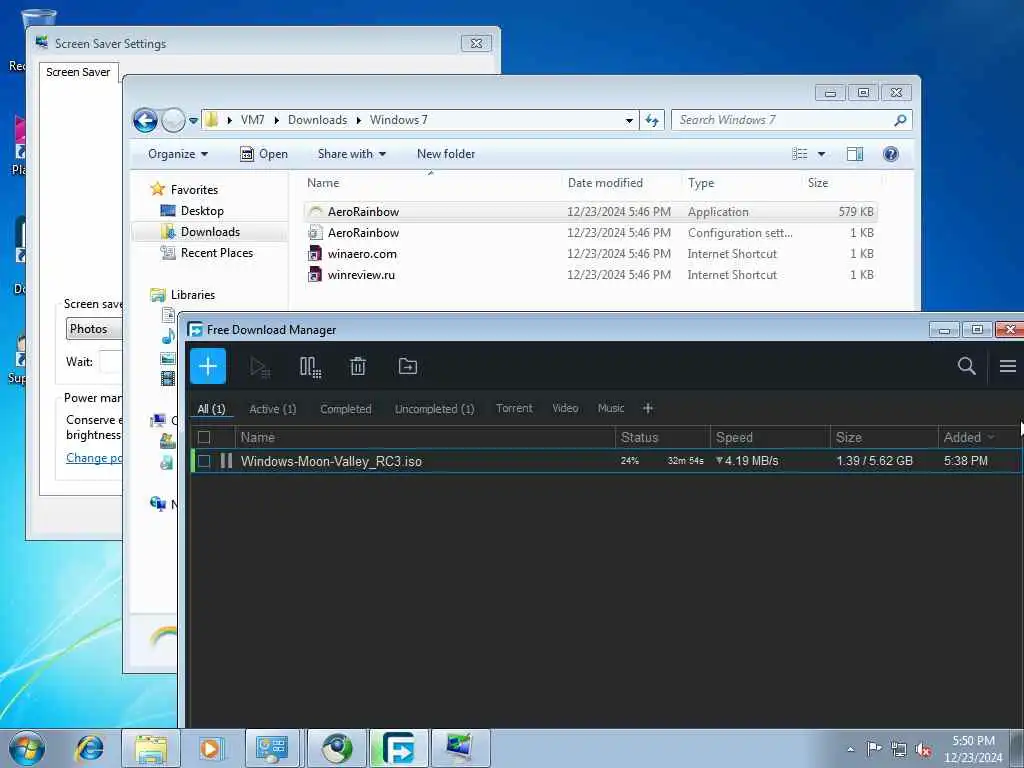Image resolution: width=1024 pixels, height=768 pixels.
Task: Select the winreview.ru shortcut
Action: point(590,275)
